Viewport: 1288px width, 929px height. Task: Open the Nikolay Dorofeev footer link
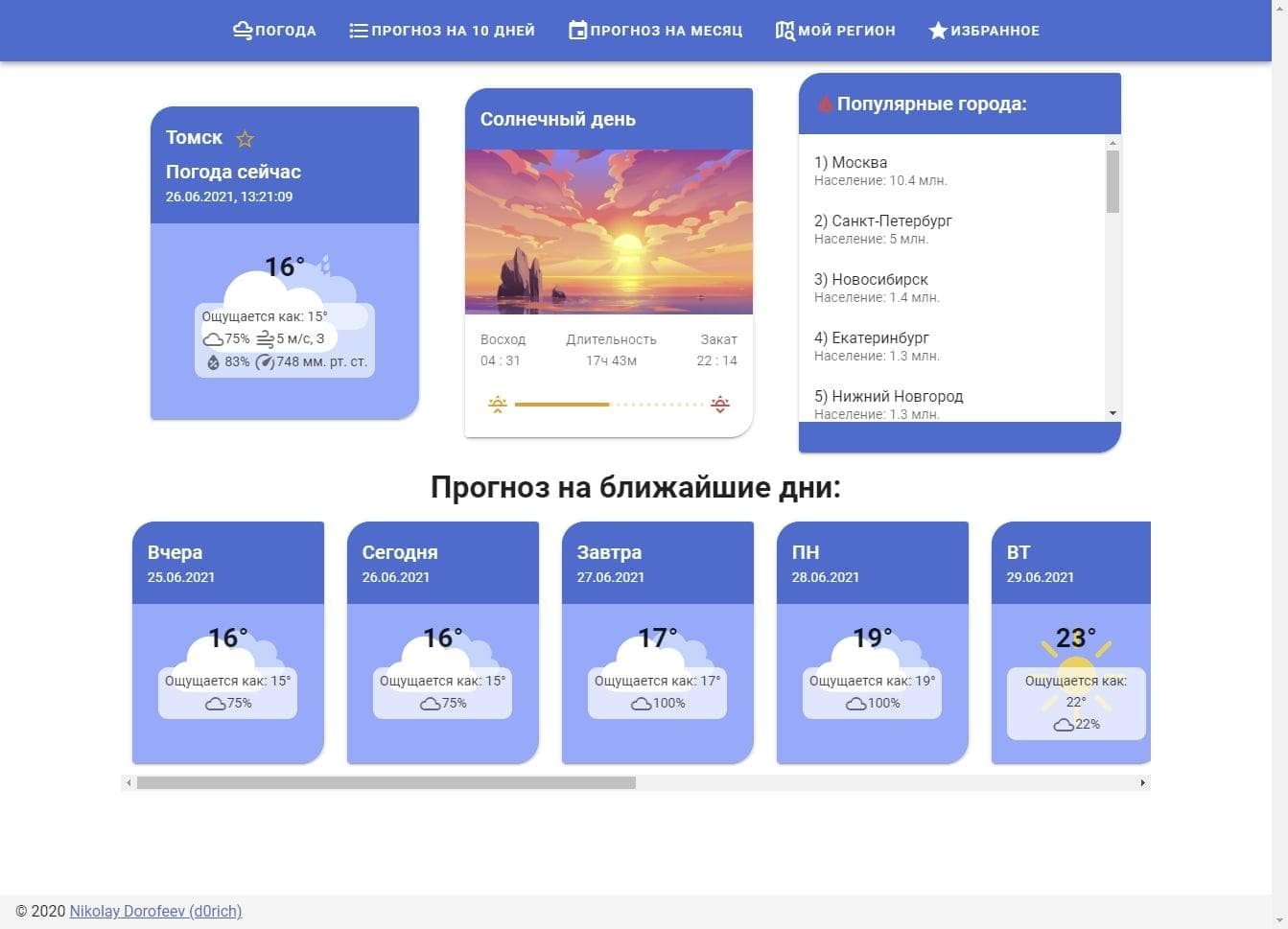click(155, 911)
